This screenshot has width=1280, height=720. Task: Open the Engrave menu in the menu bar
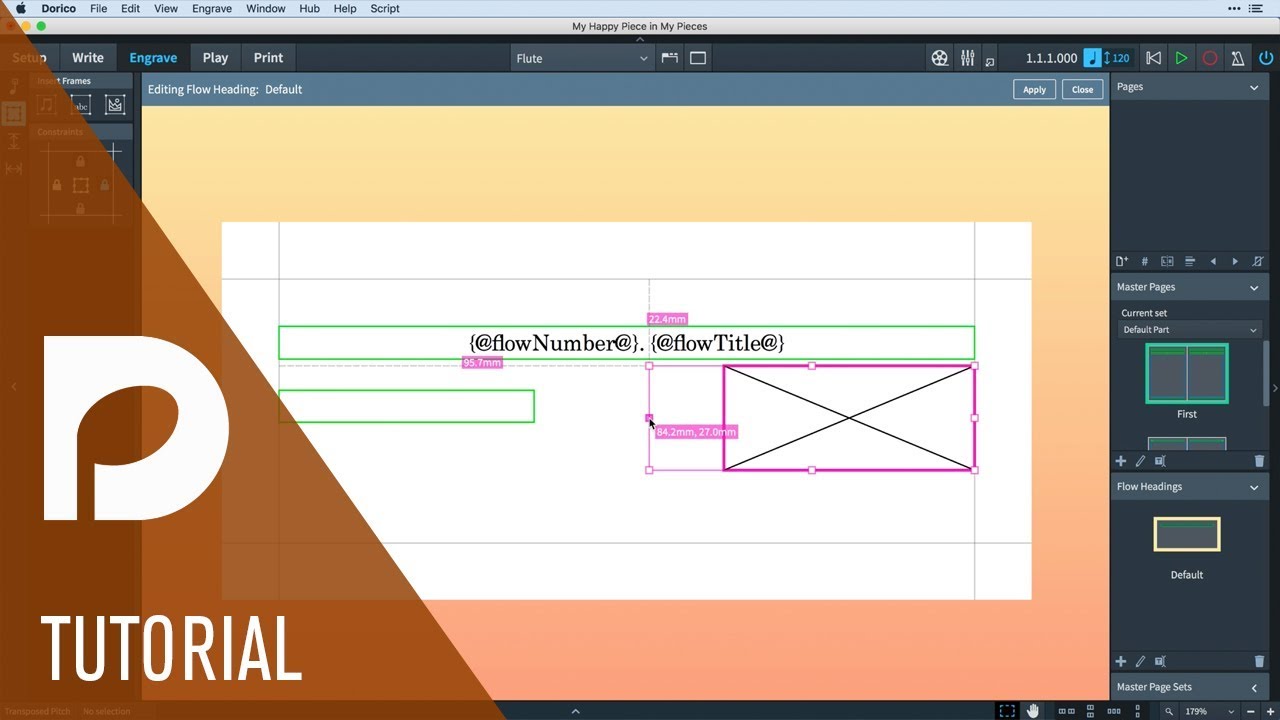pyautogui.click(x=211, y=8)
